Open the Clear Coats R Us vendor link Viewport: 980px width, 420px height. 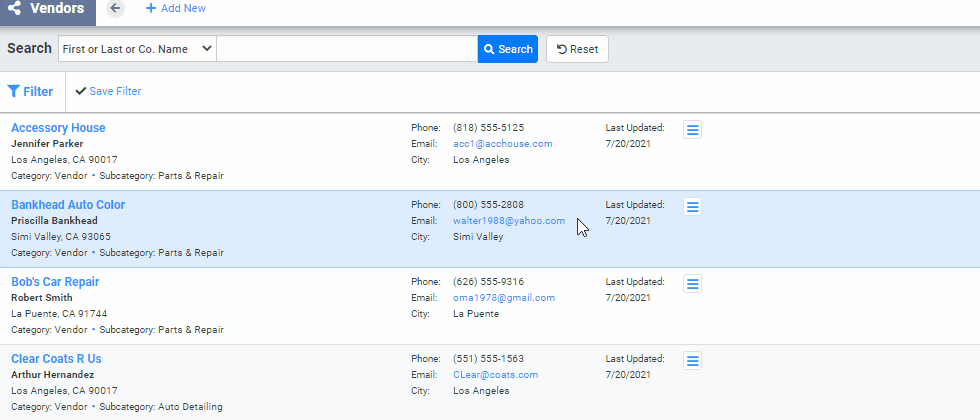click(x=56, y=359)
